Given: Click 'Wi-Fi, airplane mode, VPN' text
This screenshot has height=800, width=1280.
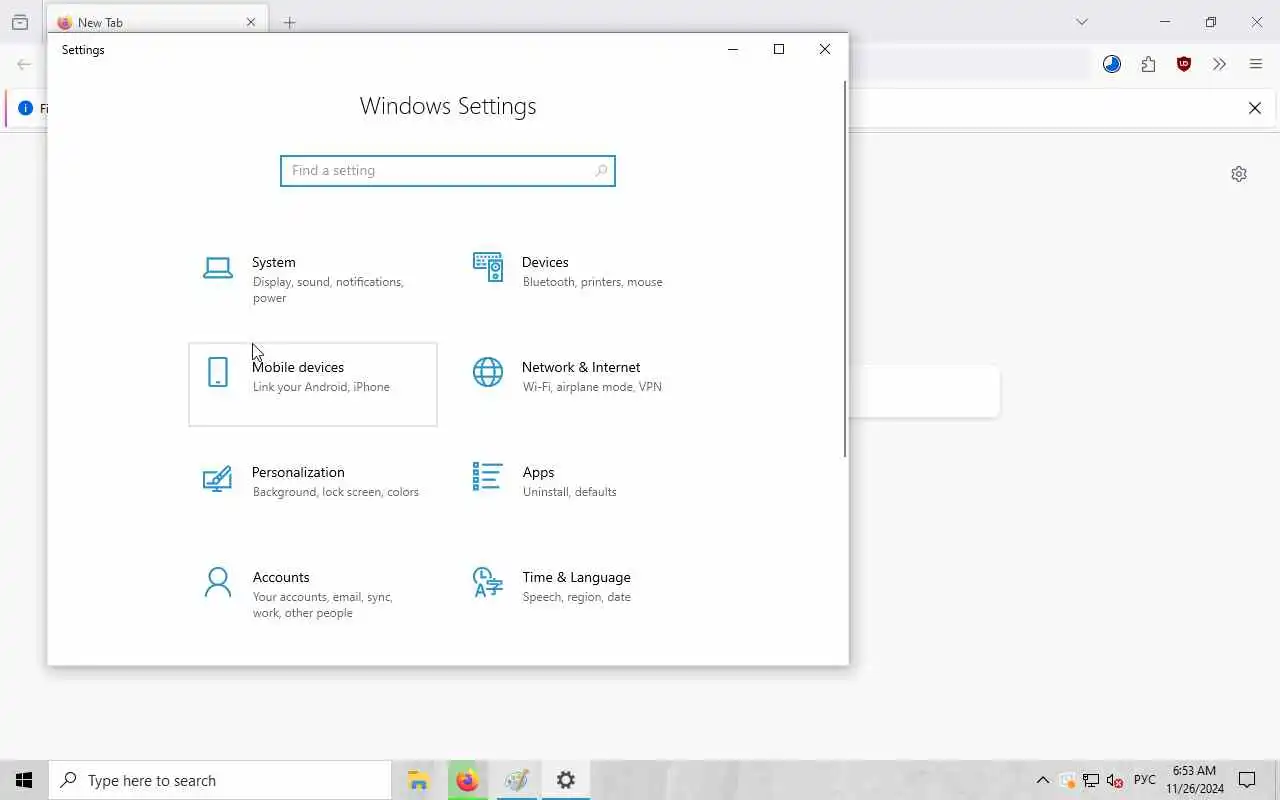Looking at the screenshot, I should point(592,387).
